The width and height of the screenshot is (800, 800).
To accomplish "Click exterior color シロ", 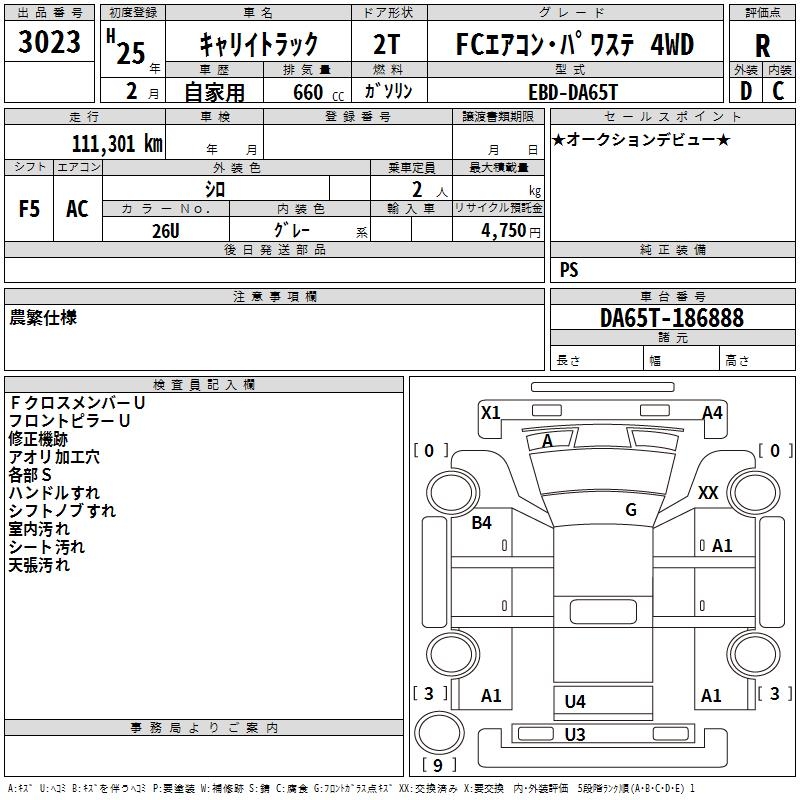I will tap(215, 190).
